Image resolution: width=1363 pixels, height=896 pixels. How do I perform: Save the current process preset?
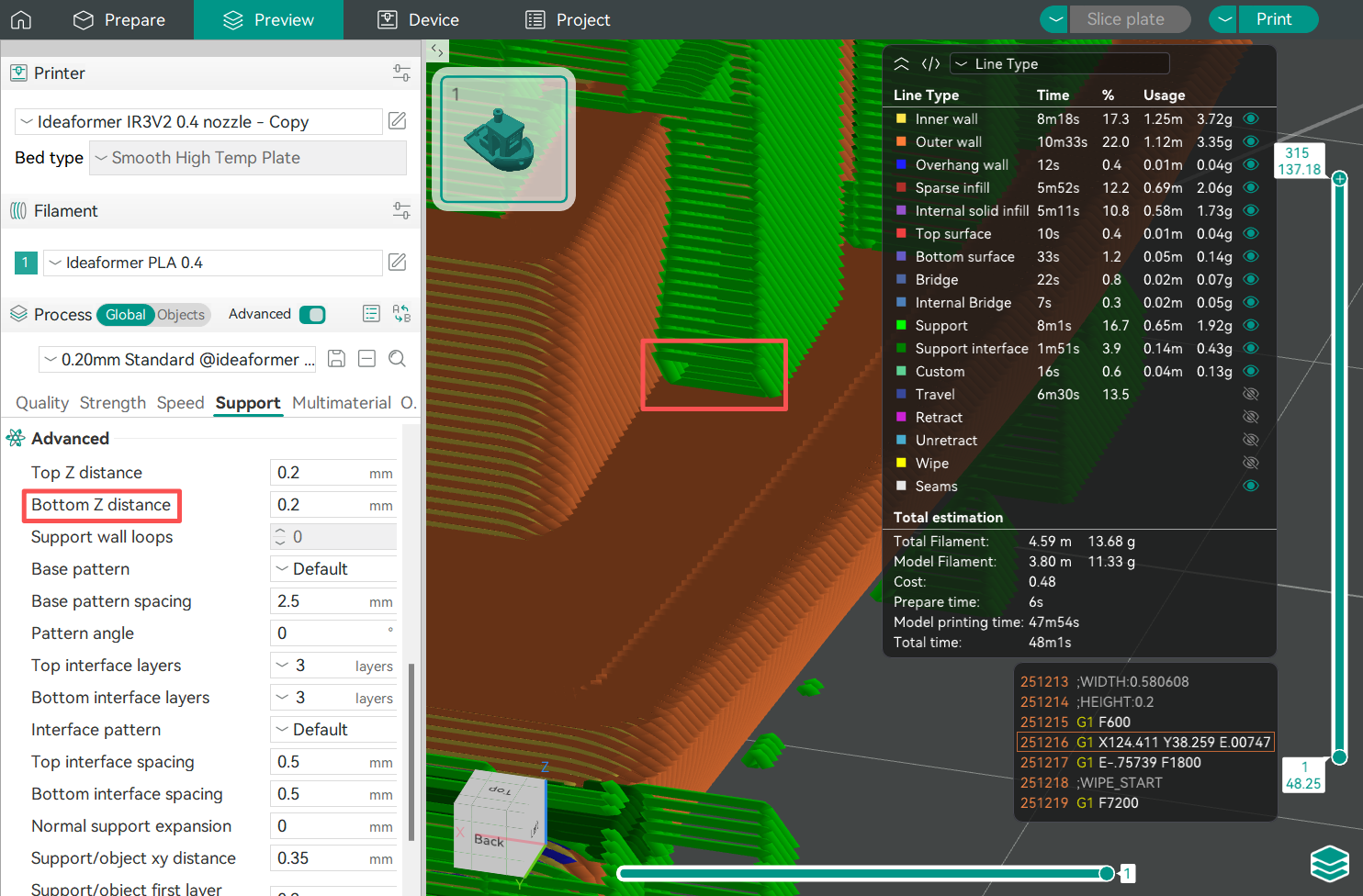click(337, 359)
